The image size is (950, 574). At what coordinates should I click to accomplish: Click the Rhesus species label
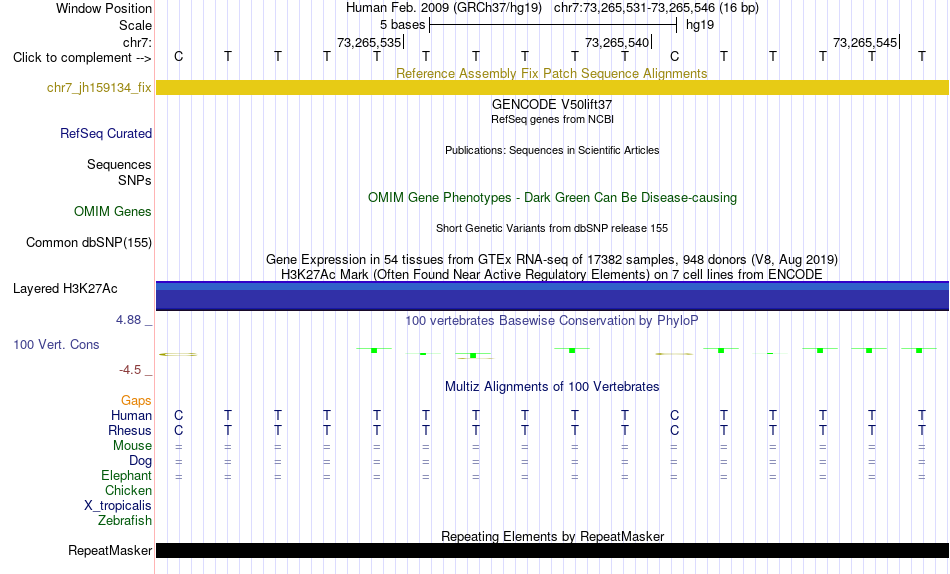130,431
